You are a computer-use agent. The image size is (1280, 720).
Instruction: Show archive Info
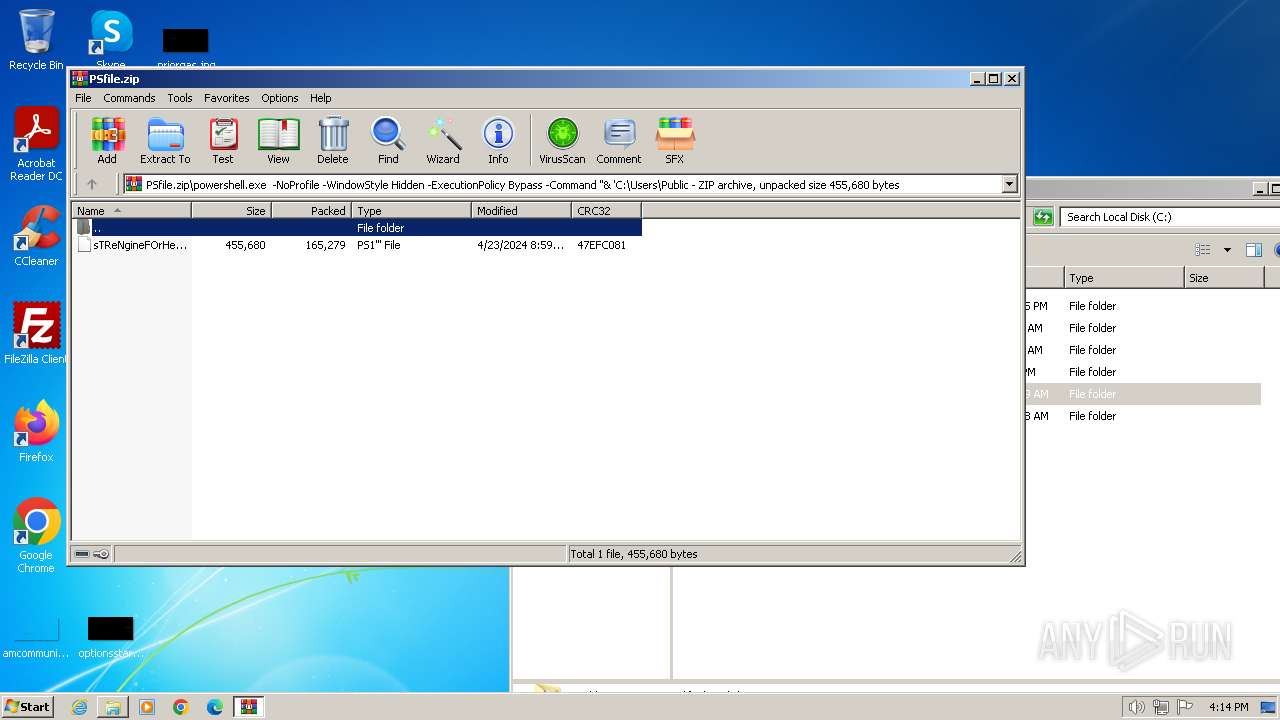[498, 140]
